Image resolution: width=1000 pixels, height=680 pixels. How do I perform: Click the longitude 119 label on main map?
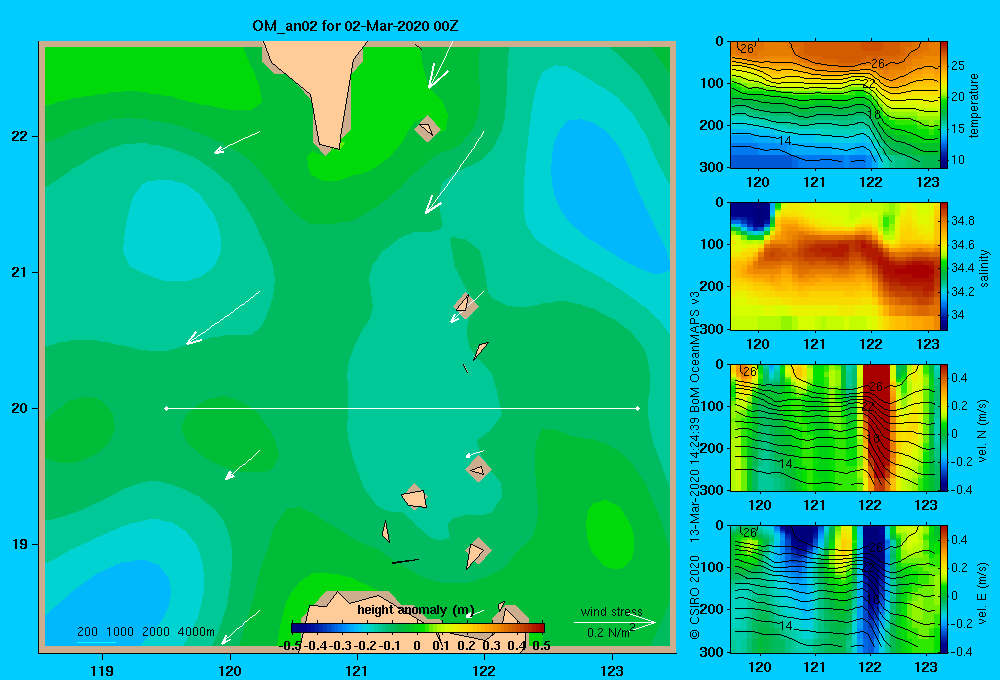coord(102,670)
